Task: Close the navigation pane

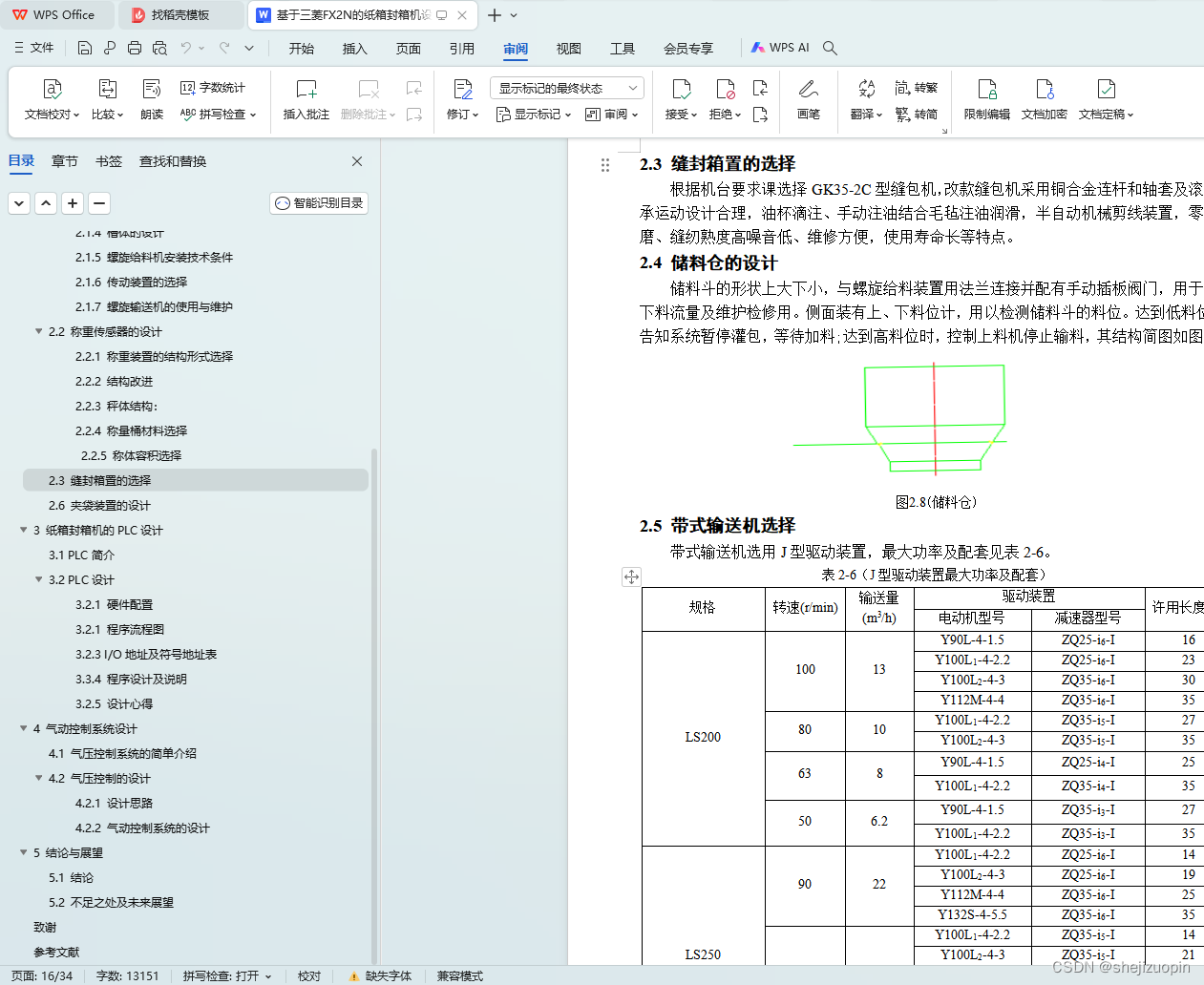Action: pyautogui.click(x=357, y=161)
